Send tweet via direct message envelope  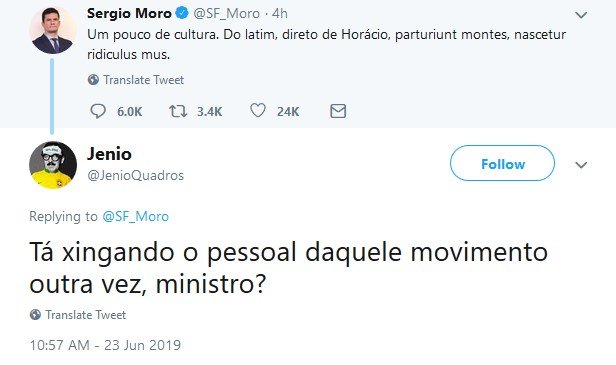338,111
